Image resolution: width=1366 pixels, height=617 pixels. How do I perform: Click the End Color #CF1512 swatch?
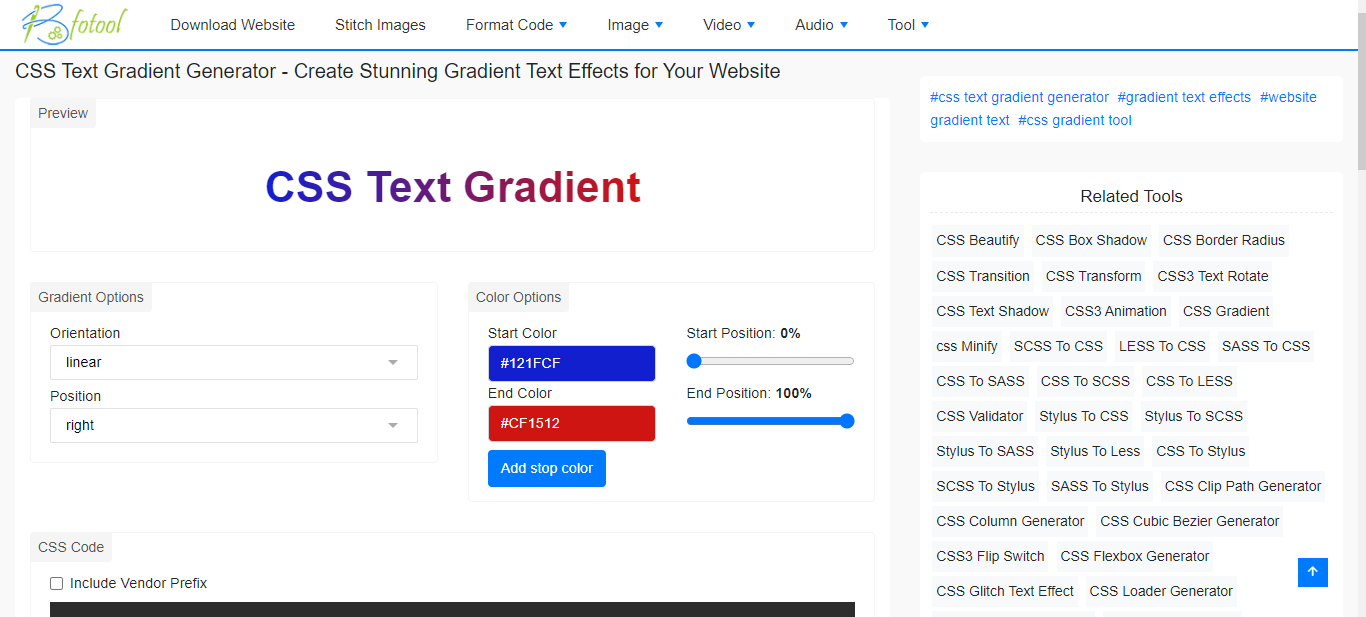click(x=571, y=423)
